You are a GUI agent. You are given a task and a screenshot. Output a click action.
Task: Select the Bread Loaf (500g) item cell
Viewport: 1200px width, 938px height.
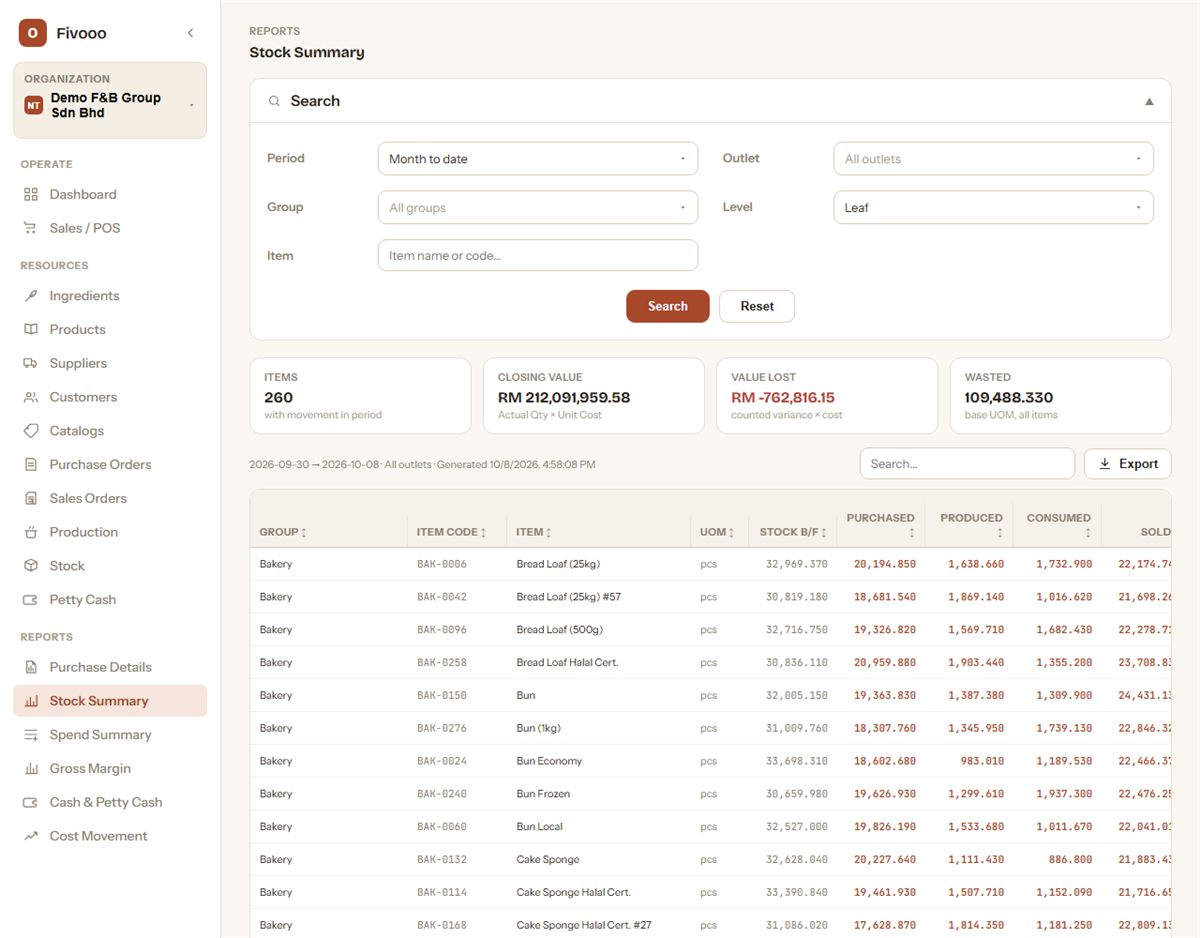tap(559, 630)
